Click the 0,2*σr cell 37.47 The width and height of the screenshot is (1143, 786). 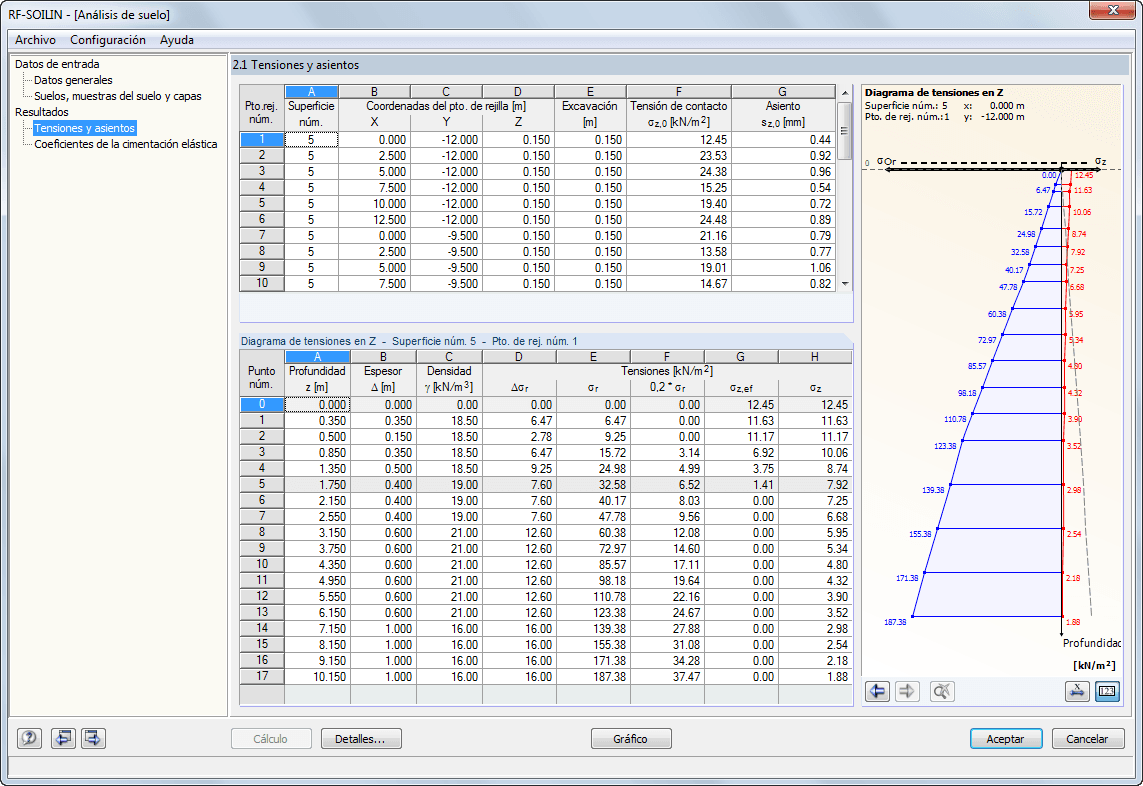click(667, 677)
